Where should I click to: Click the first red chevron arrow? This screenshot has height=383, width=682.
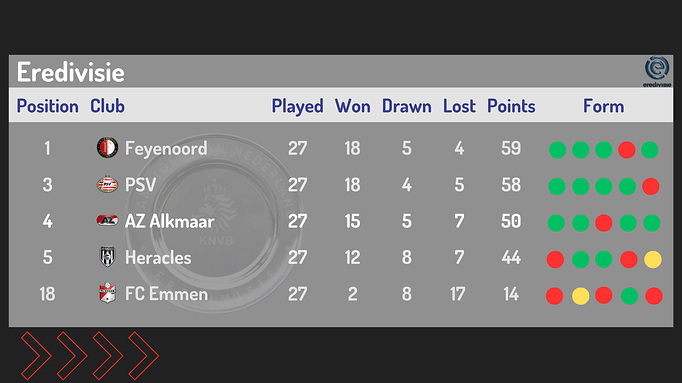[36, 356]
